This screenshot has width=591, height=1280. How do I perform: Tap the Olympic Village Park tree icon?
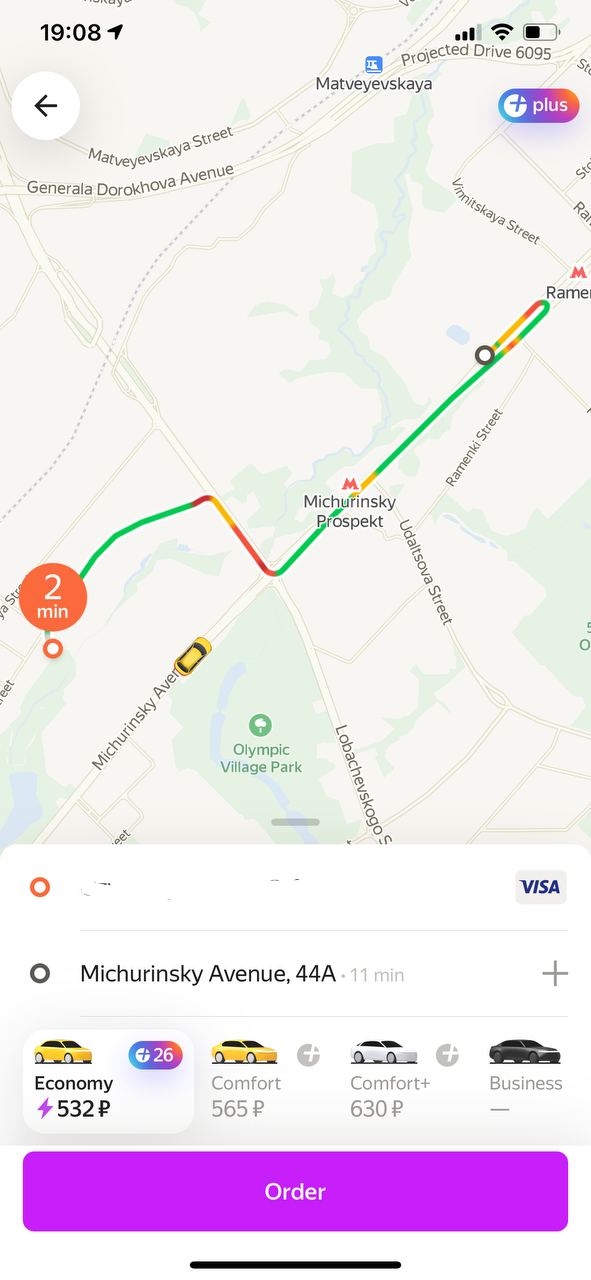[260, 724]
